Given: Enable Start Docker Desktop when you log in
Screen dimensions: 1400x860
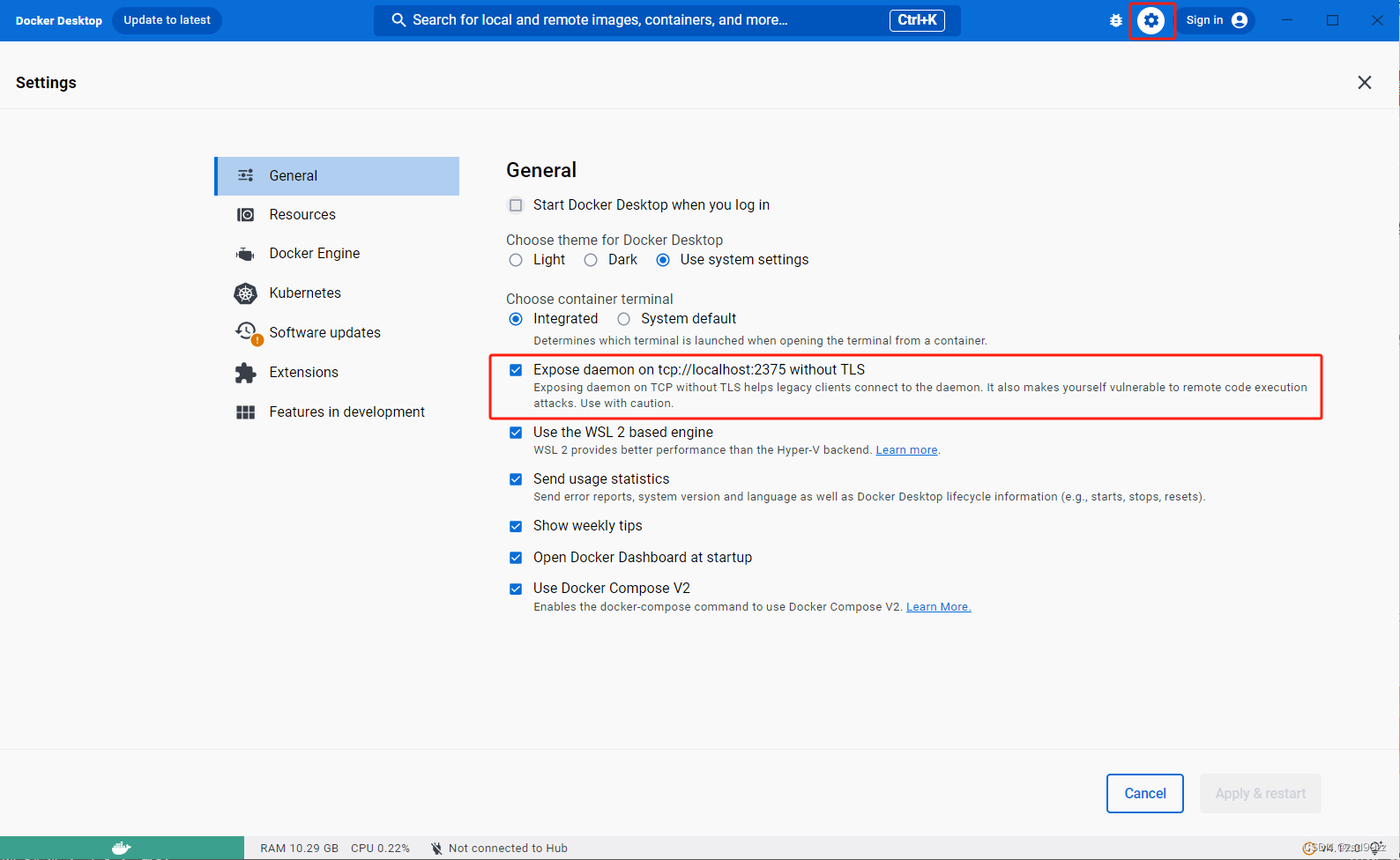Looking at the screenshot, I should (x=516, y=205).
